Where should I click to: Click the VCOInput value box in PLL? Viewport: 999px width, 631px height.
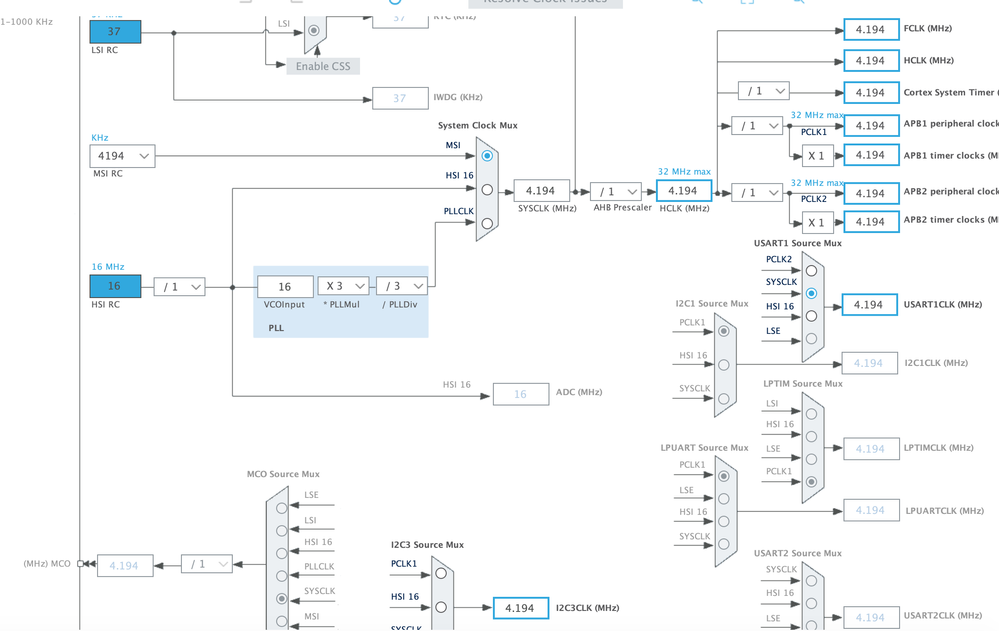click(285, 287)
